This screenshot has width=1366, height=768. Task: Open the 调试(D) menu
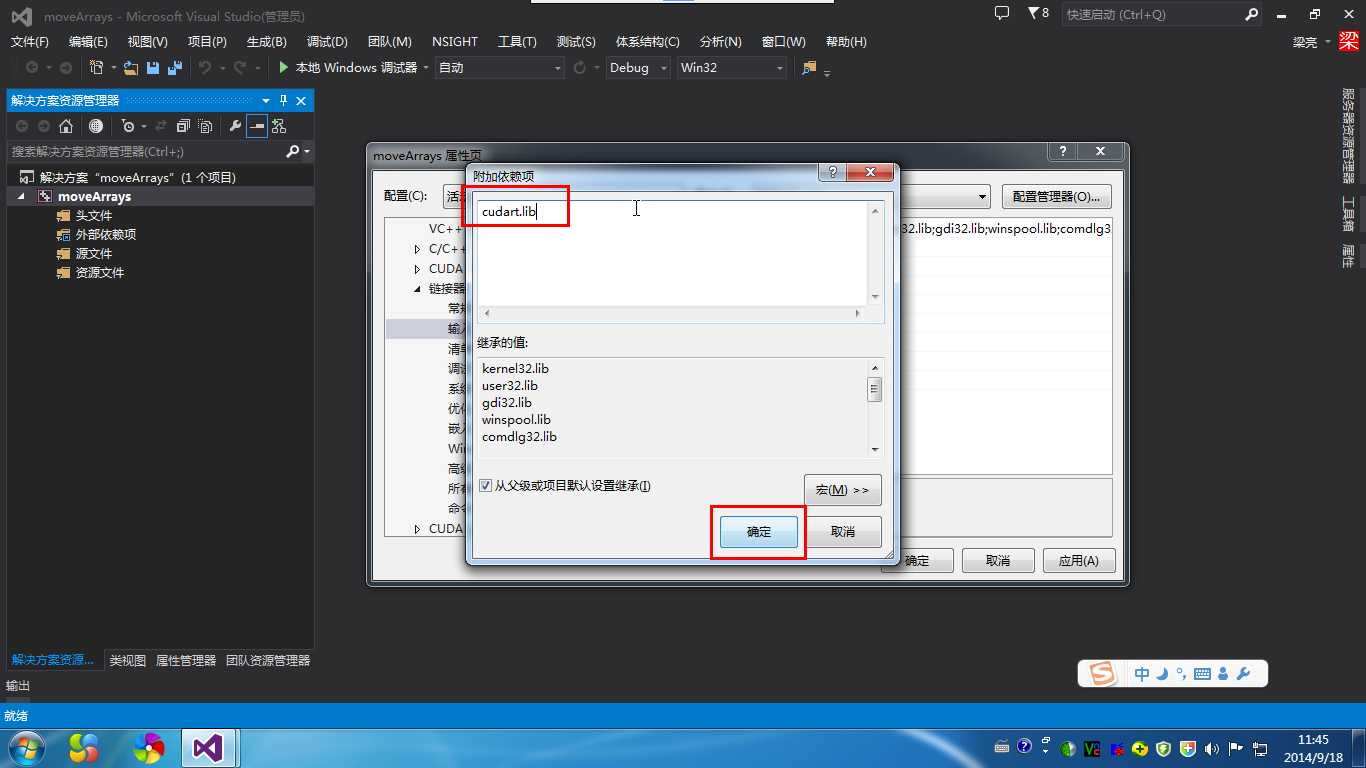click(327, 41)
